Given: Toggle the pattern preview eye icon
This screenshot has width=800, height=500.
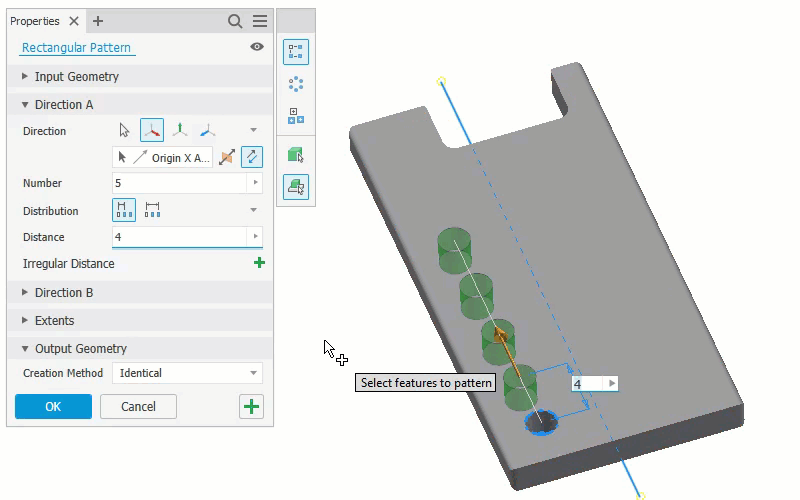Looking at the screenshot, I should (257, 46).
